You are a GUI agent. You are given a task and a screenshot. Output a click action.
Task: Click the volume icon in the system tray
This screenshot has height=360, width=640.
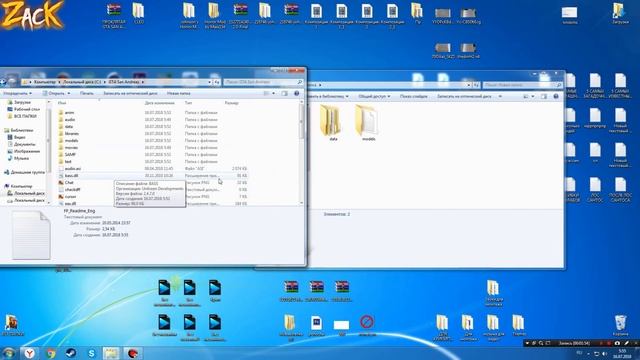pos(604,353)
